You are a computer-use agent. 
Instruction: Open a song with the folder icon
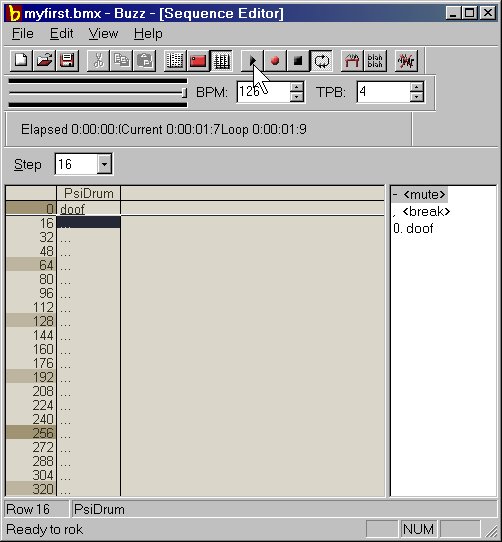(44, 61)
